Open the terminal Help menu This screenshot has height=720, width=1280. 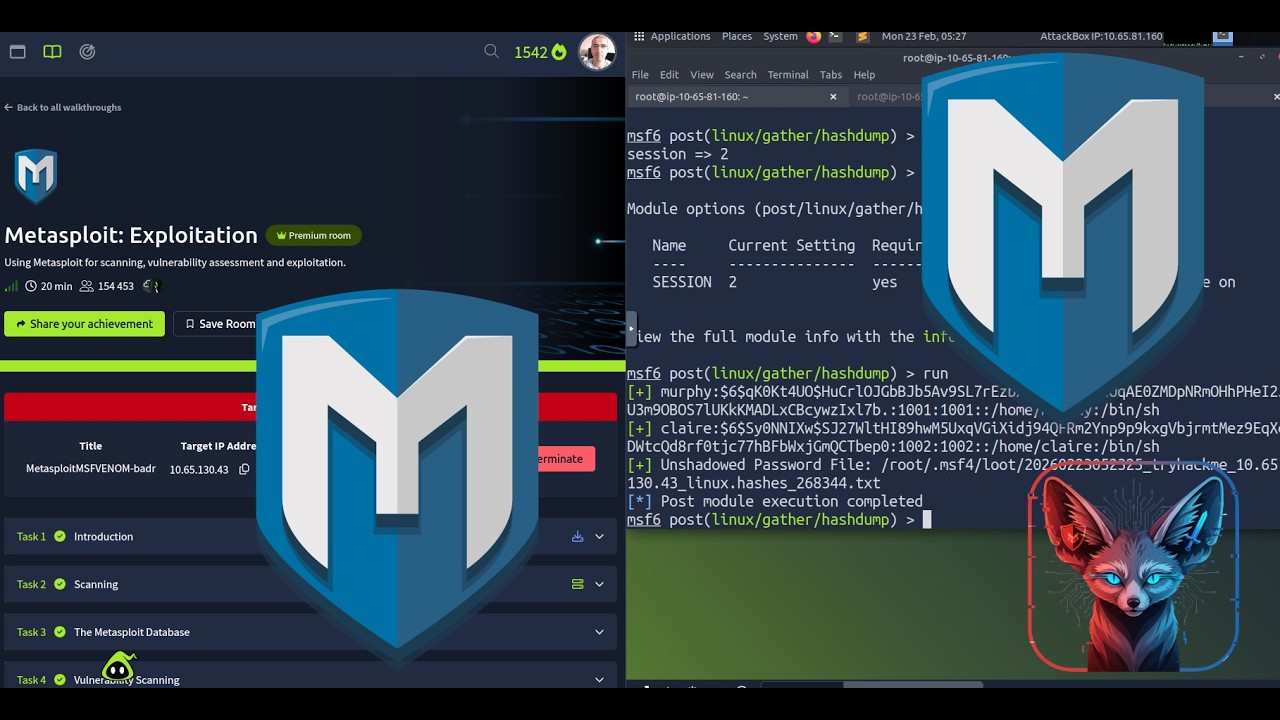click(864, 75)
